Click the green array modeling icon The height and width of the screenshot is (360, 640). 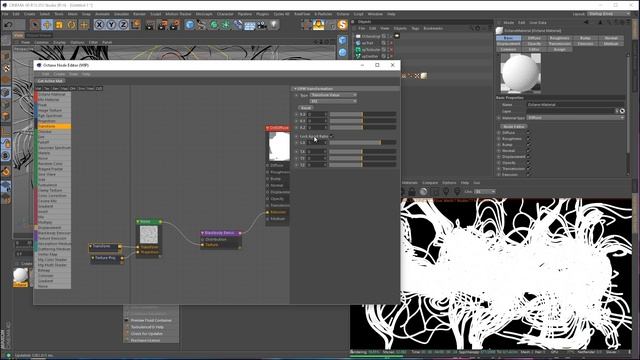pos(225,25)
